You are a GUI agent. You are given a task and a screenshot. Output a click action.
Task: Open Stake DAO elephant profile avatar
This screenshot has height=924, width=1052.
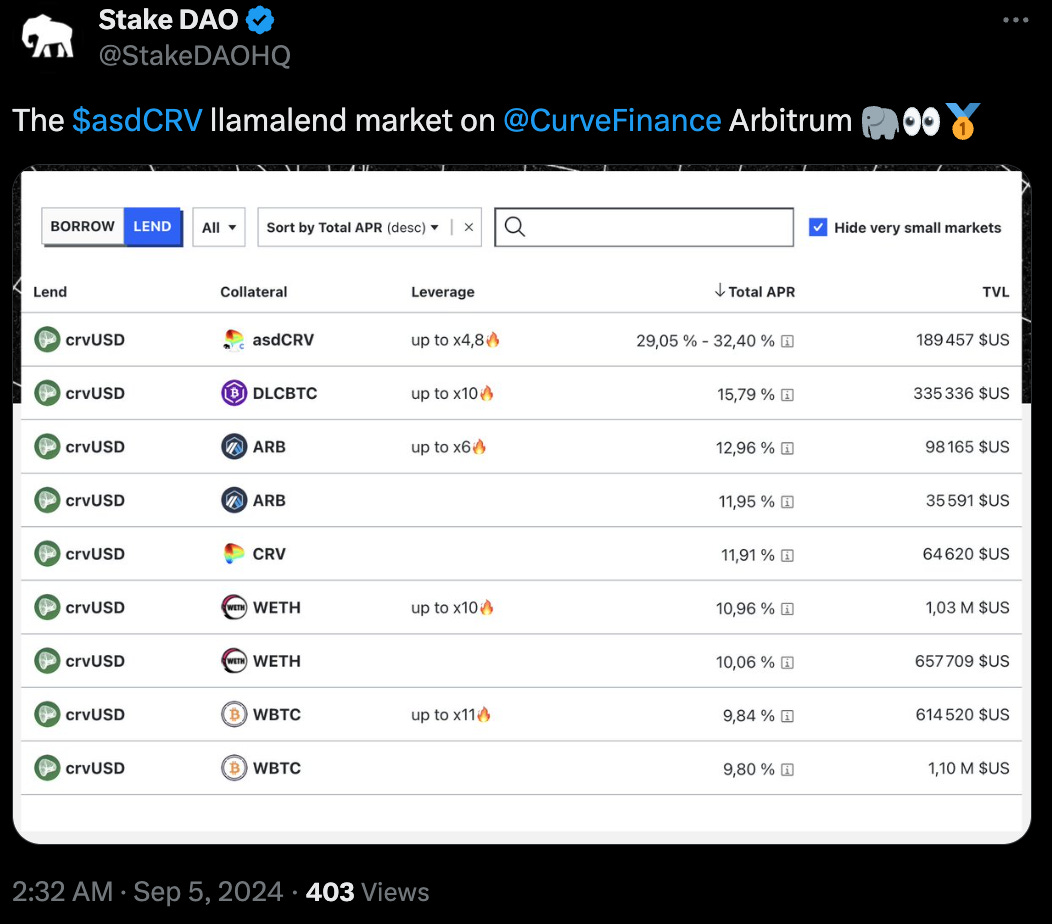pyautogui.click(x=48, y=38)
